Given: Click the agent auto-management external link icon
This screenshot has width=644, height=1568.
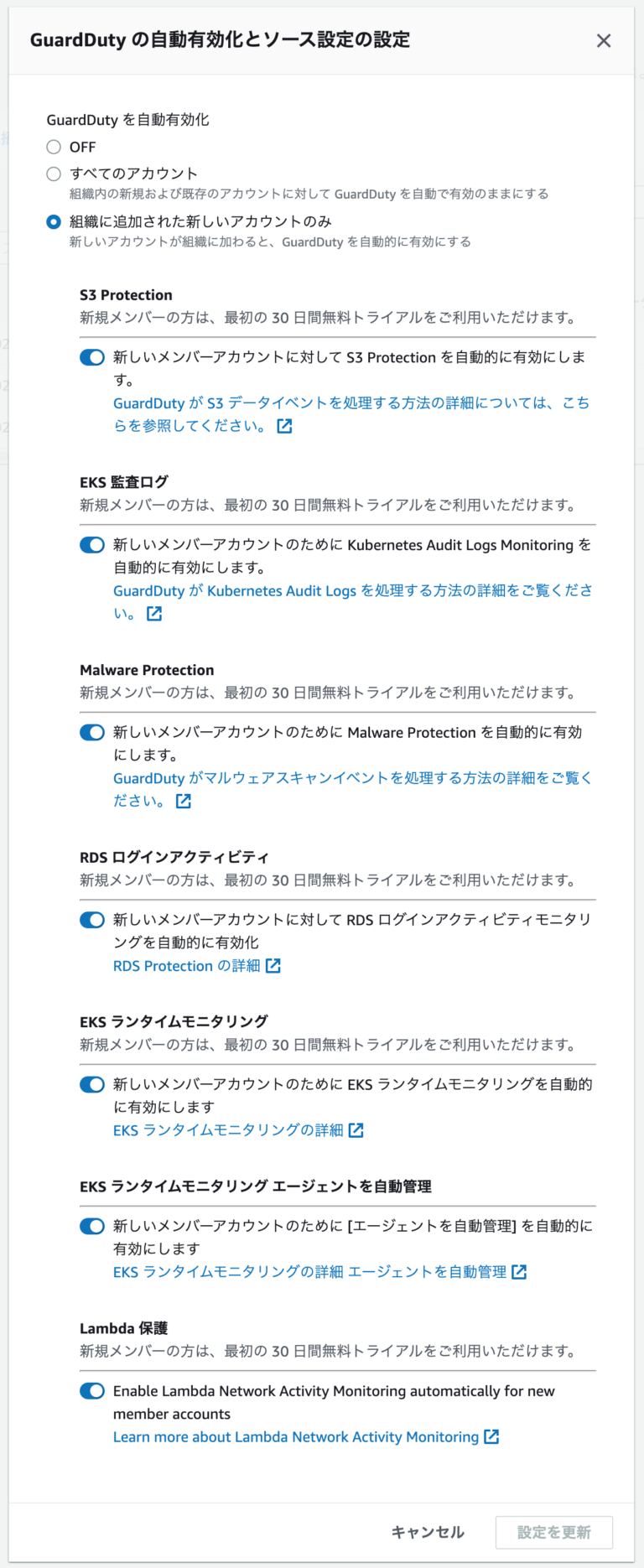Looking at the screenshot, I should 520,1271.
